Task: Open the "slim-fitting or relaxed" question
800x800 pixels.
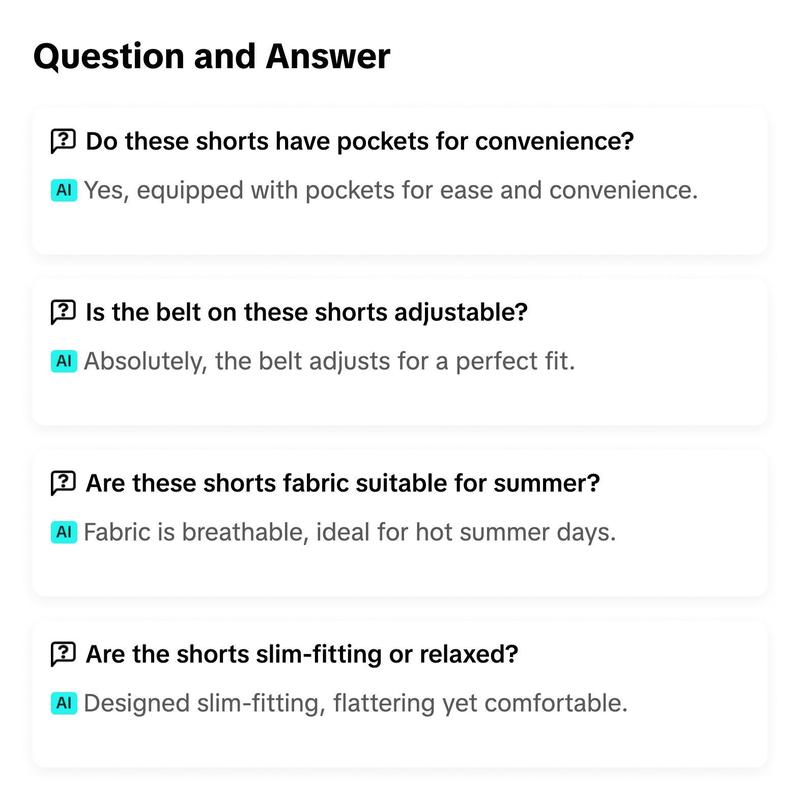Action: [x=302, y=654]
